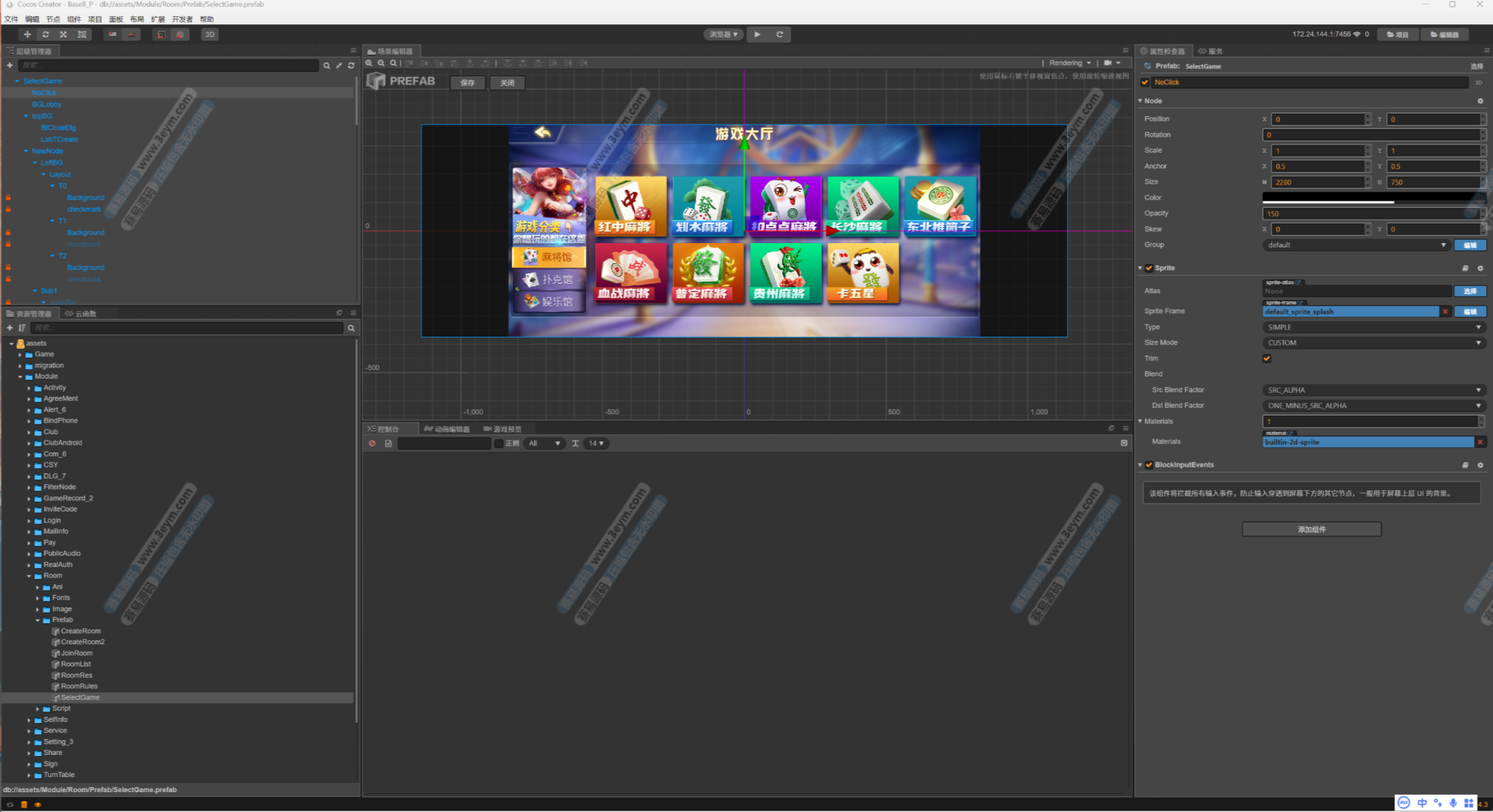Image resolution: width=1493 pixels, height=812 pixels.
Task: Click the play preview button
Action: (x=757, y=34)
